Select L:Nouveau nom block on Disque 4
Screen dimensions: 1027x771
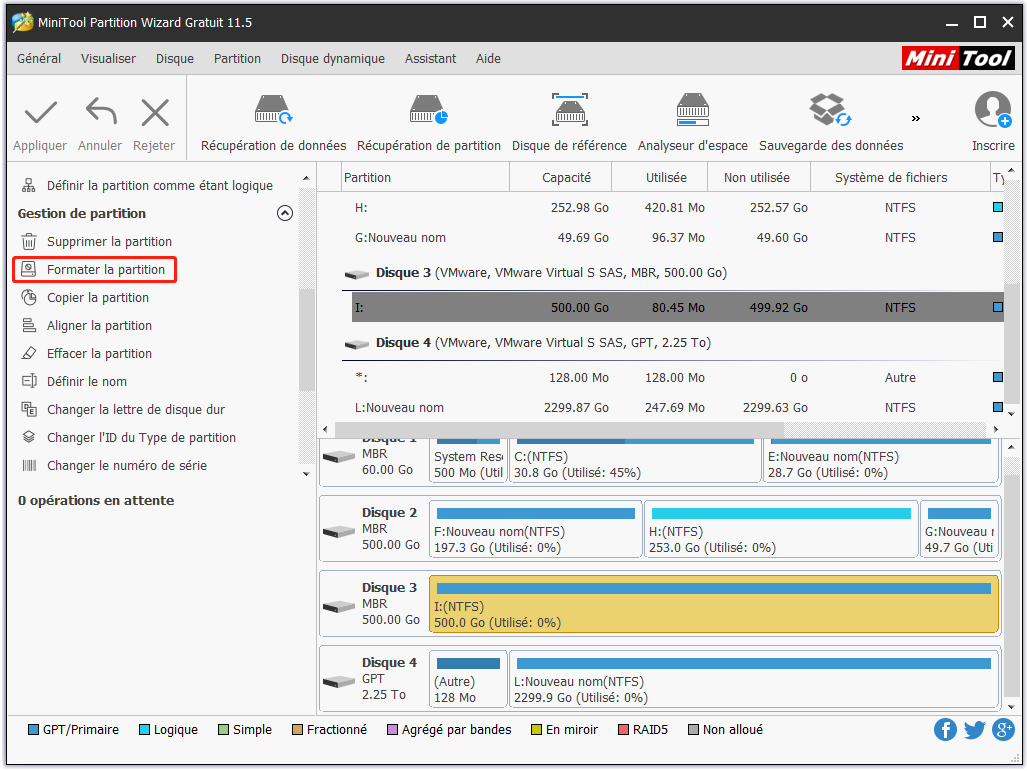pos(754,679)
